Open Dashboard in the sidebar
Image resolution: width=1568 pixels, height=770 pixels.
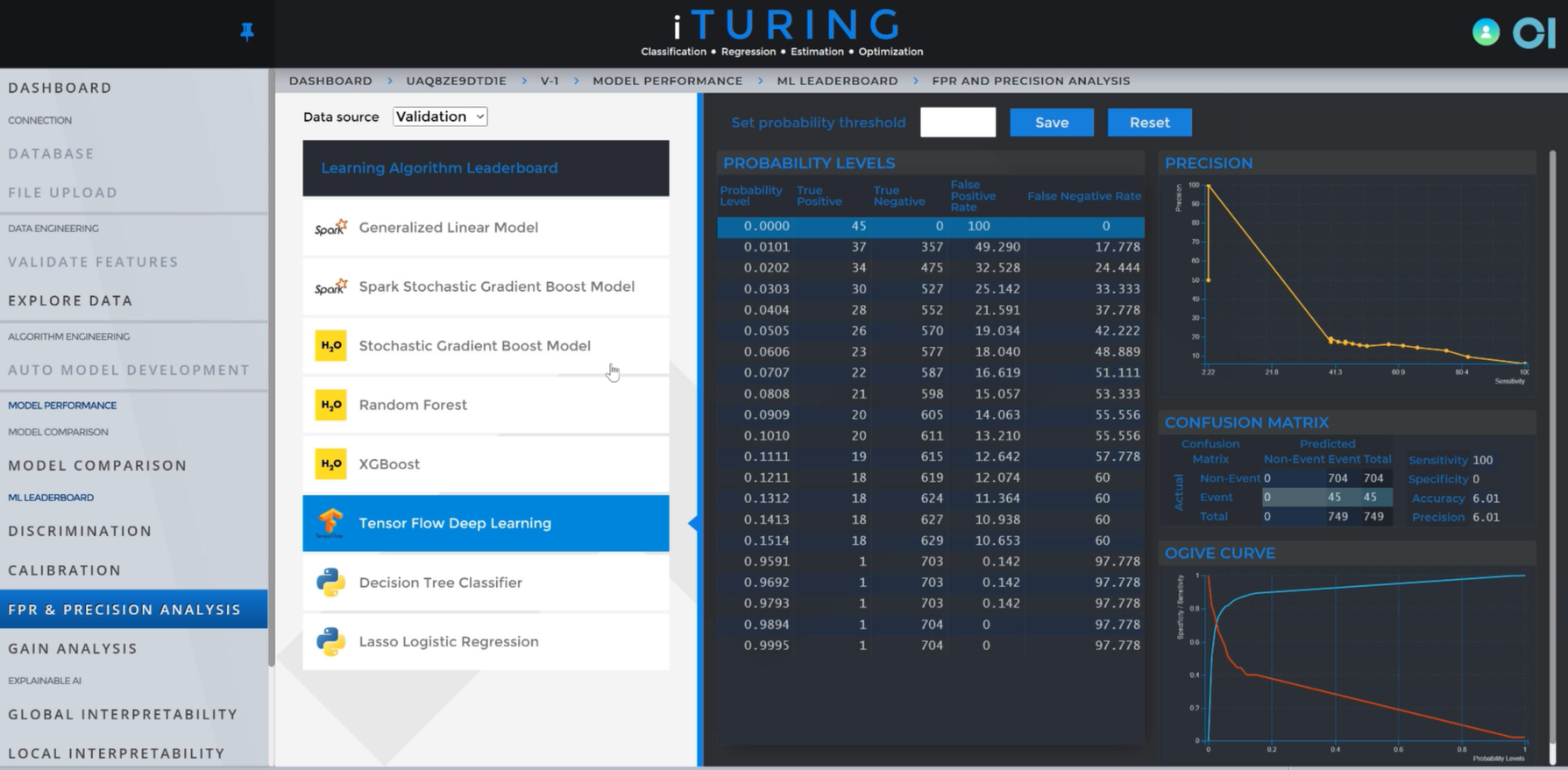(x=60, y=88)
